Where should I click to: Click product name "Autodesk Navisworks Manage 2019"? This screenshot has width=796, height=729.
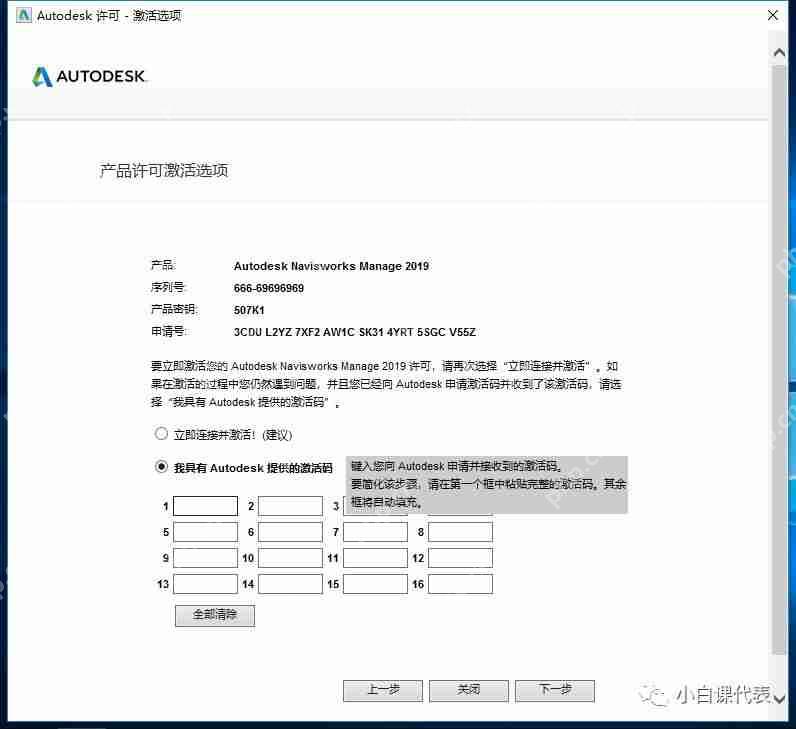point(331,266)
